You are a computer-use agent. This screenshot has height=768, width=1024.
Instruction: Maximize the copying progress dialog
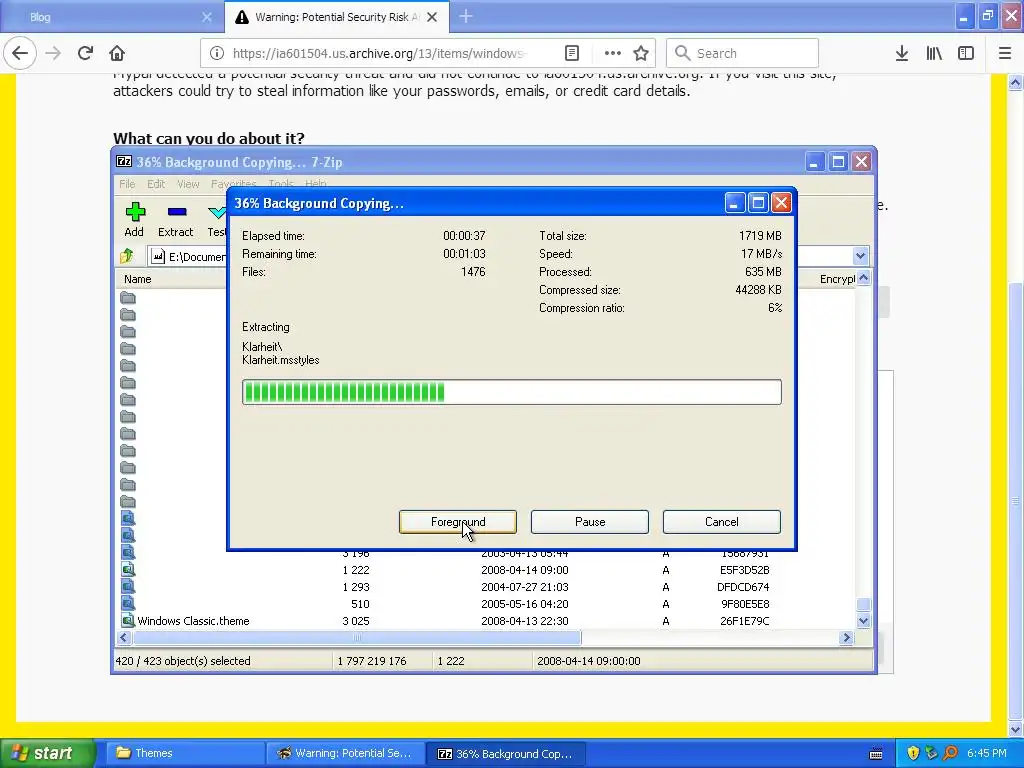(x=758, y=203)
